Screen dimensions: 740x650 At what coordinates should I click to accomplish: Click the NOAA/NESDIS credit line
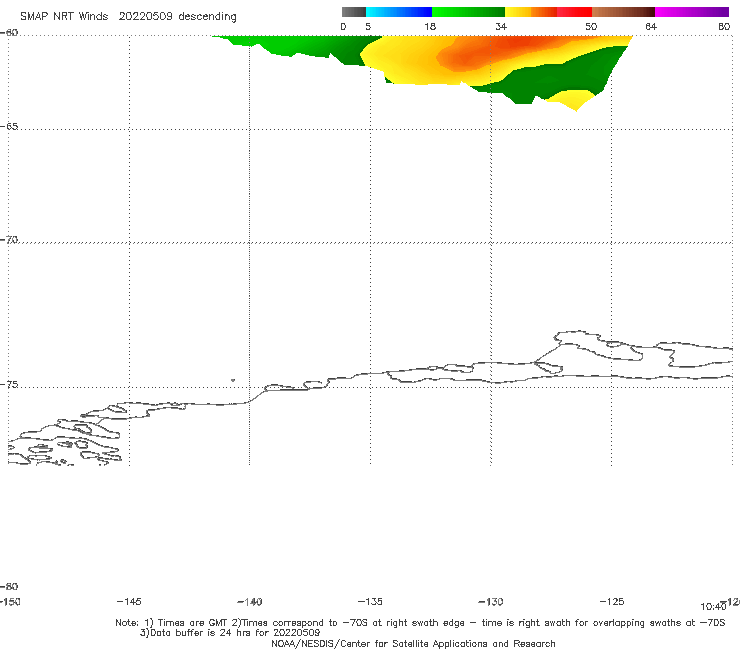tap(413, 643)
